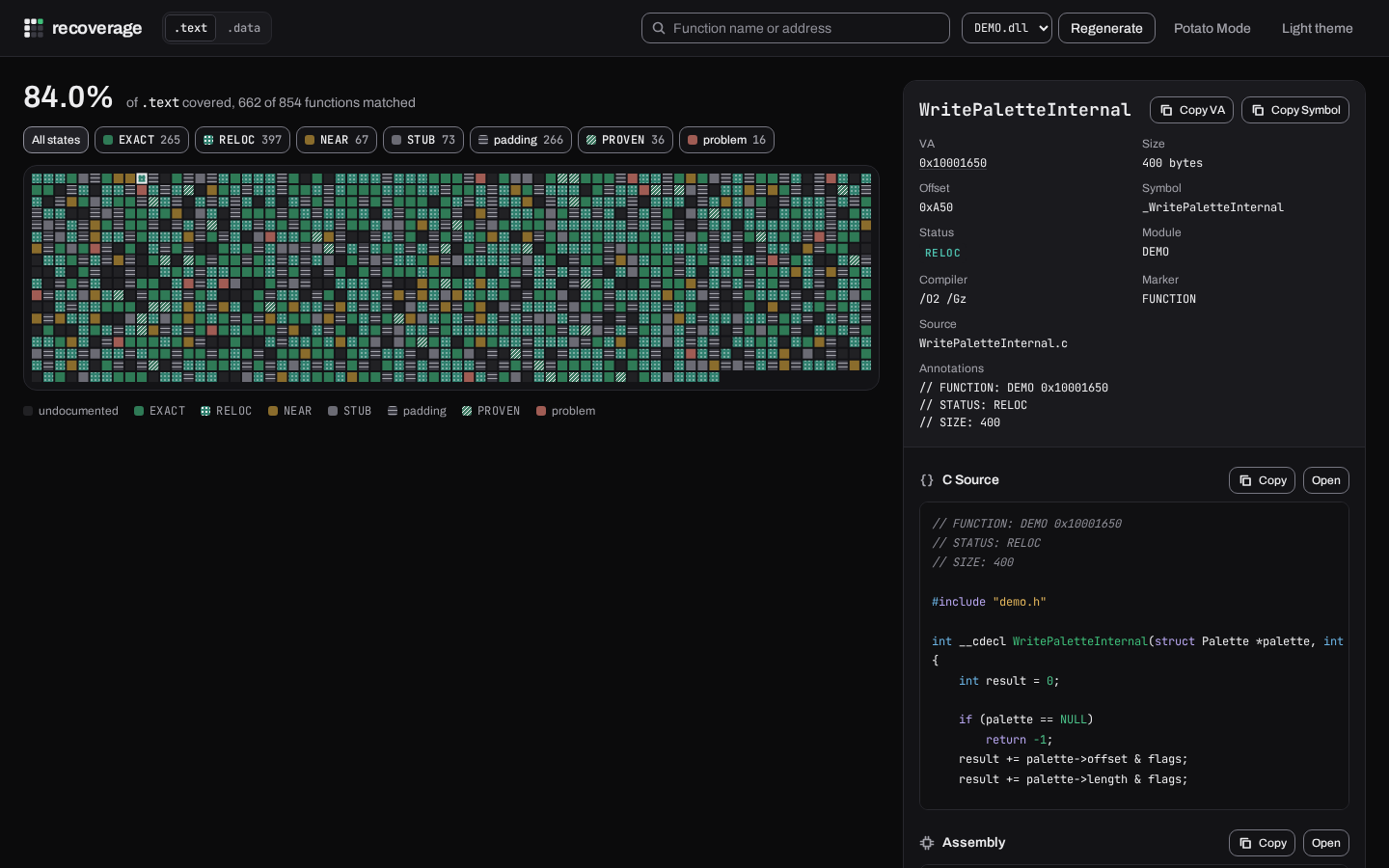Click the problem legend entry below grid
This screenshot has height=868, width=1389.
565,411
